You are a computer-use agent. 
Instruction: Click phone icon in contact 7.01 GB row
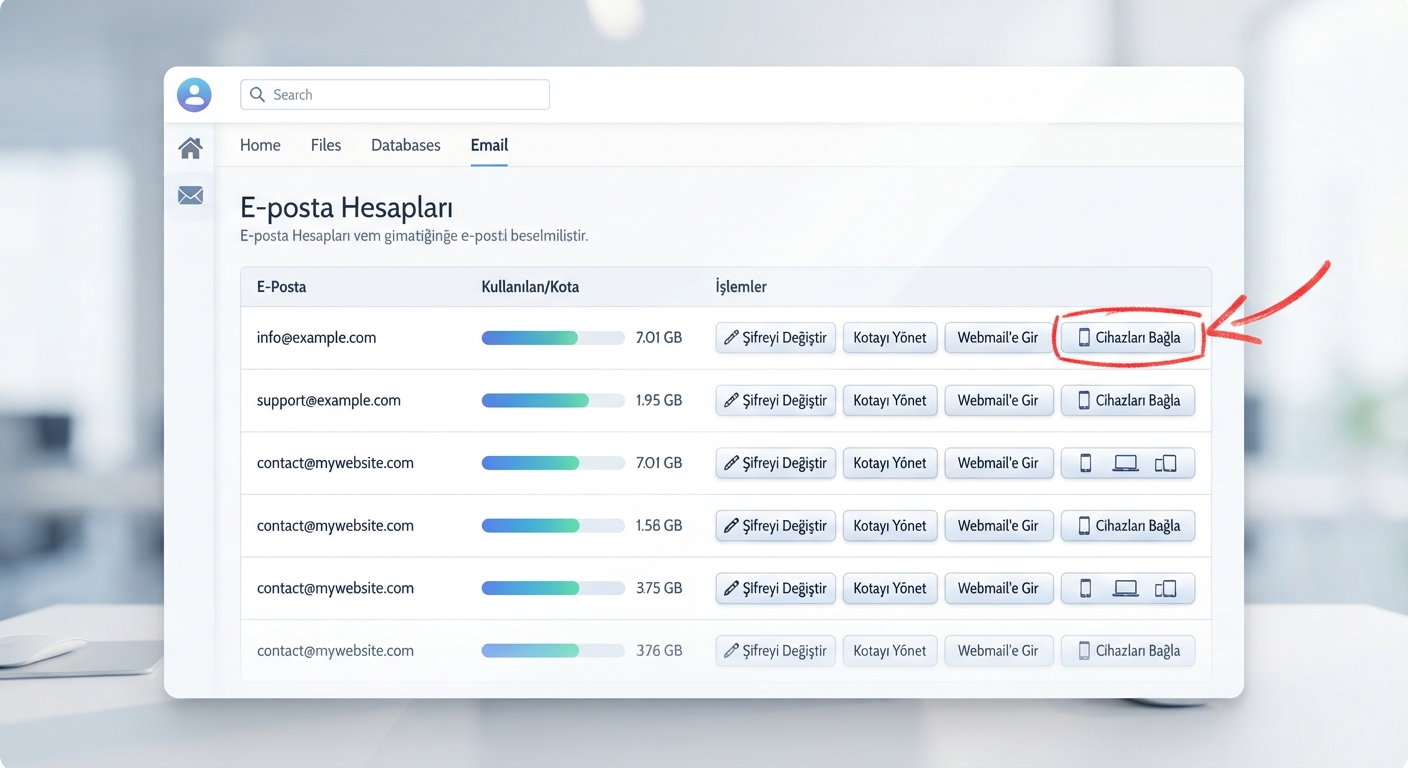pyautogui.click(x=1085, y=463)
